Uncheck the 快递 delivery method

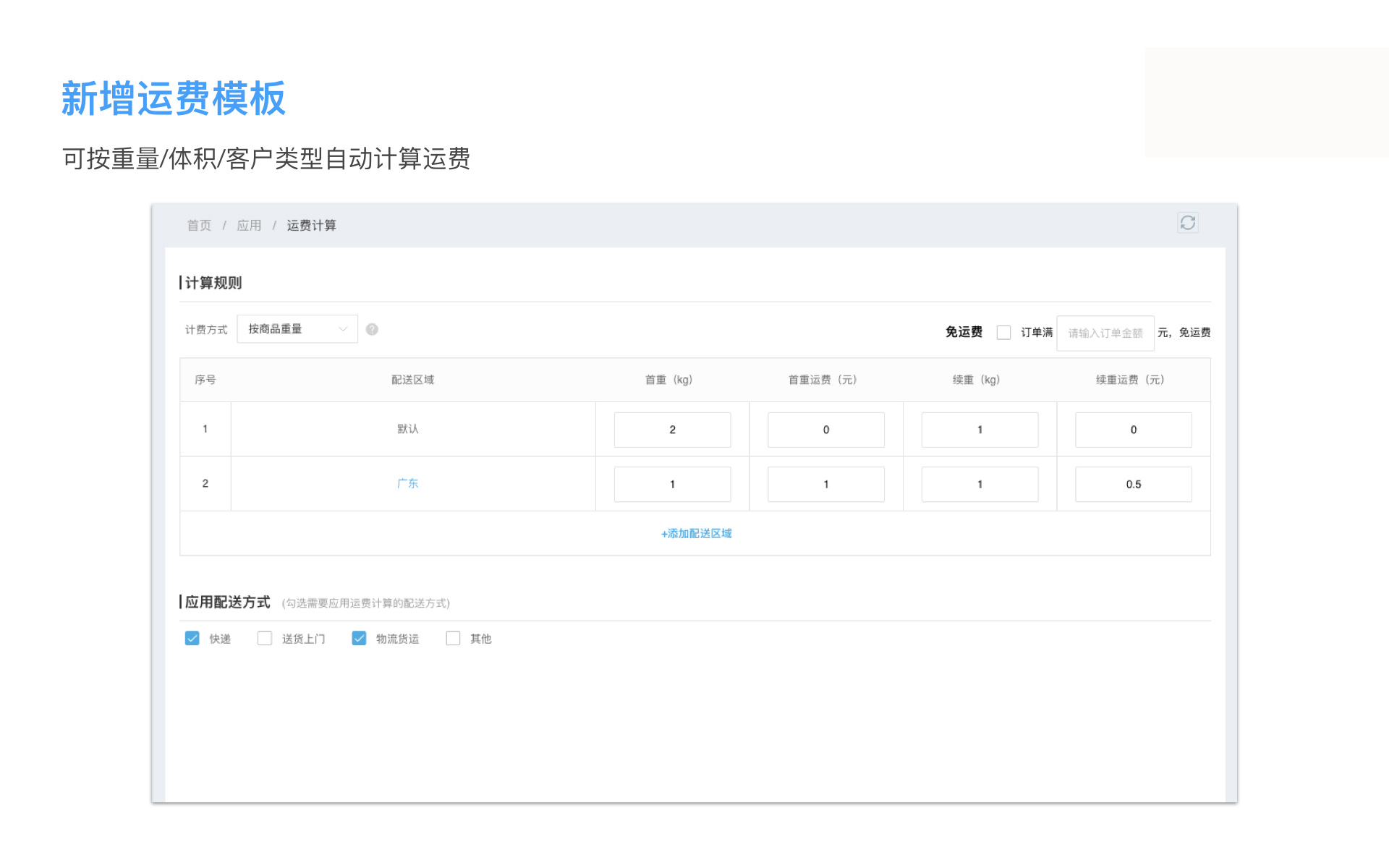click(192, 638)
